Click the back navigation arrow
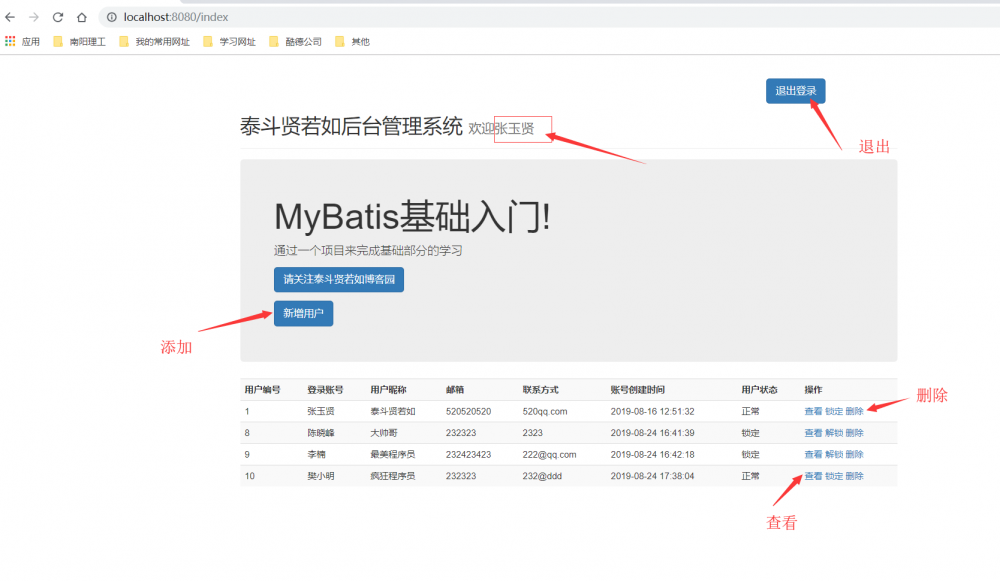 (11, 16)
